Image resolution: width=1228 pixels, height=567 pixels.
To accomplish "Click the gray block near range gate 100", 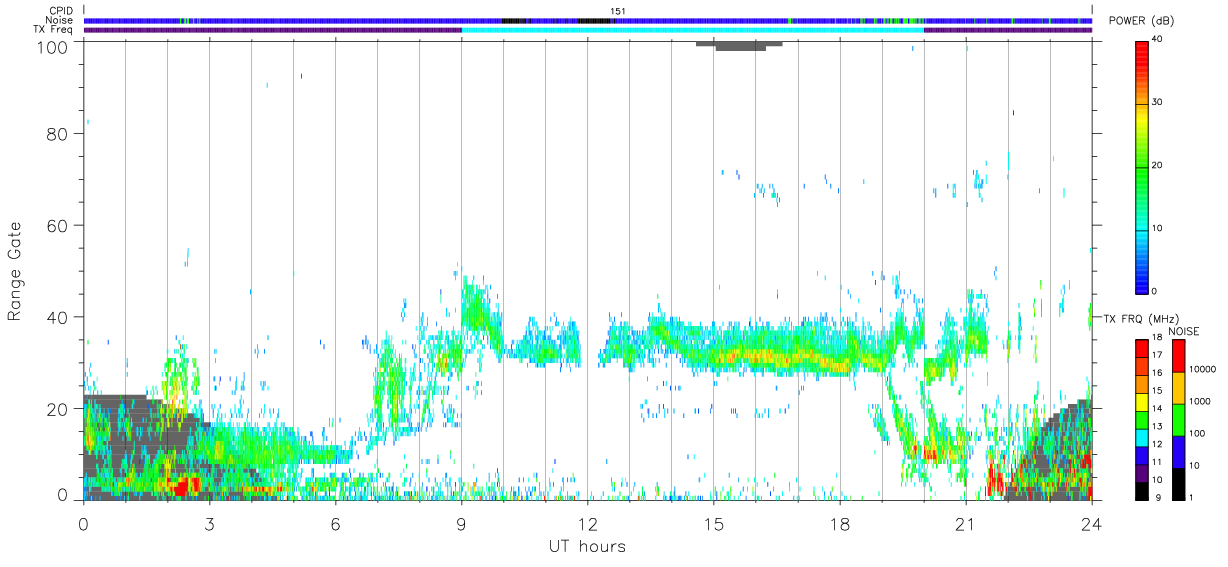I will point(740,45).
